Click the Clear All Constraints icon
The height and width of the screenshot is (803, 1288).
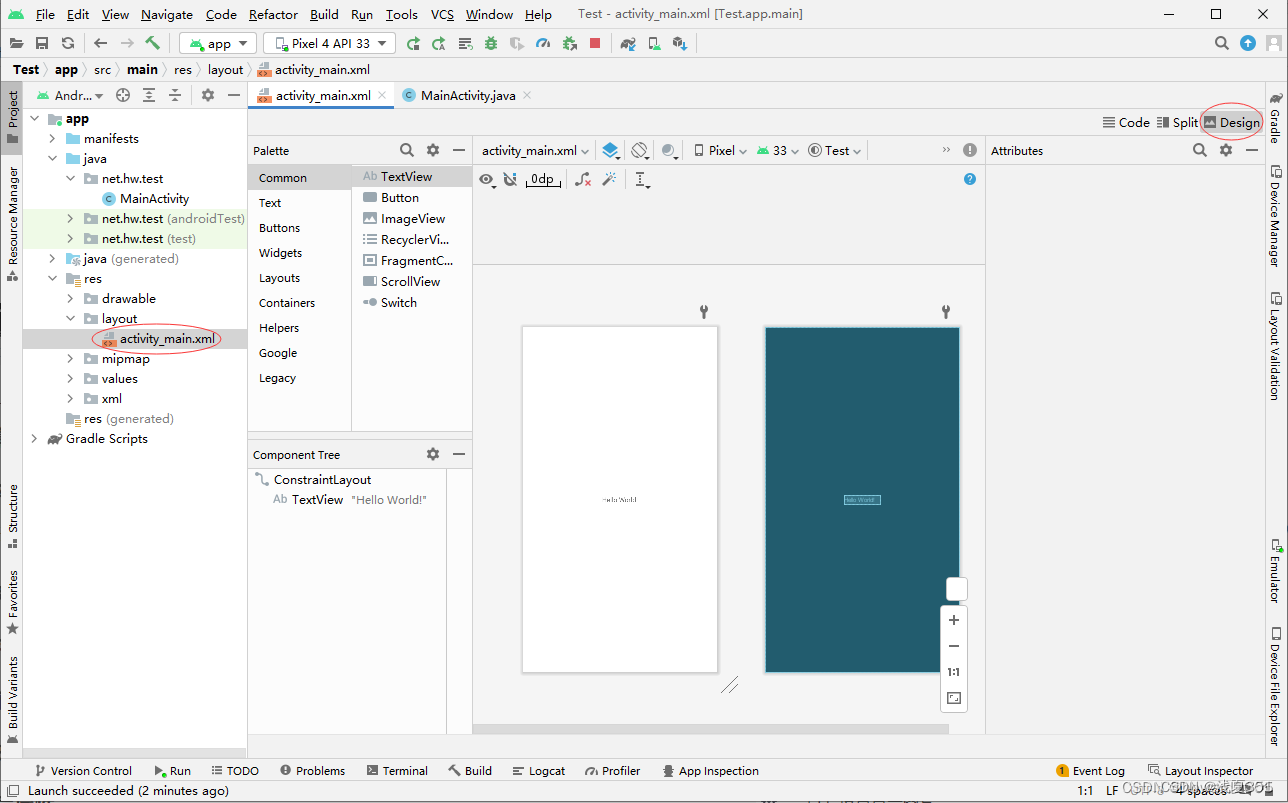pyautogui.click(x=583, y=179)
